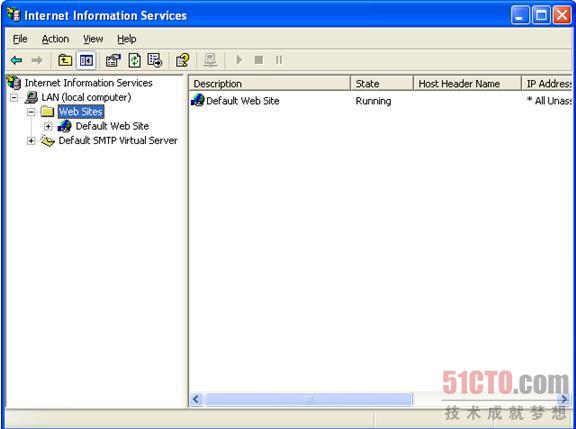Image resolution: width=576 pixels, height=429 pixels.
Task: Click Default Web Site list globe icon
Action: coord(198,100)
